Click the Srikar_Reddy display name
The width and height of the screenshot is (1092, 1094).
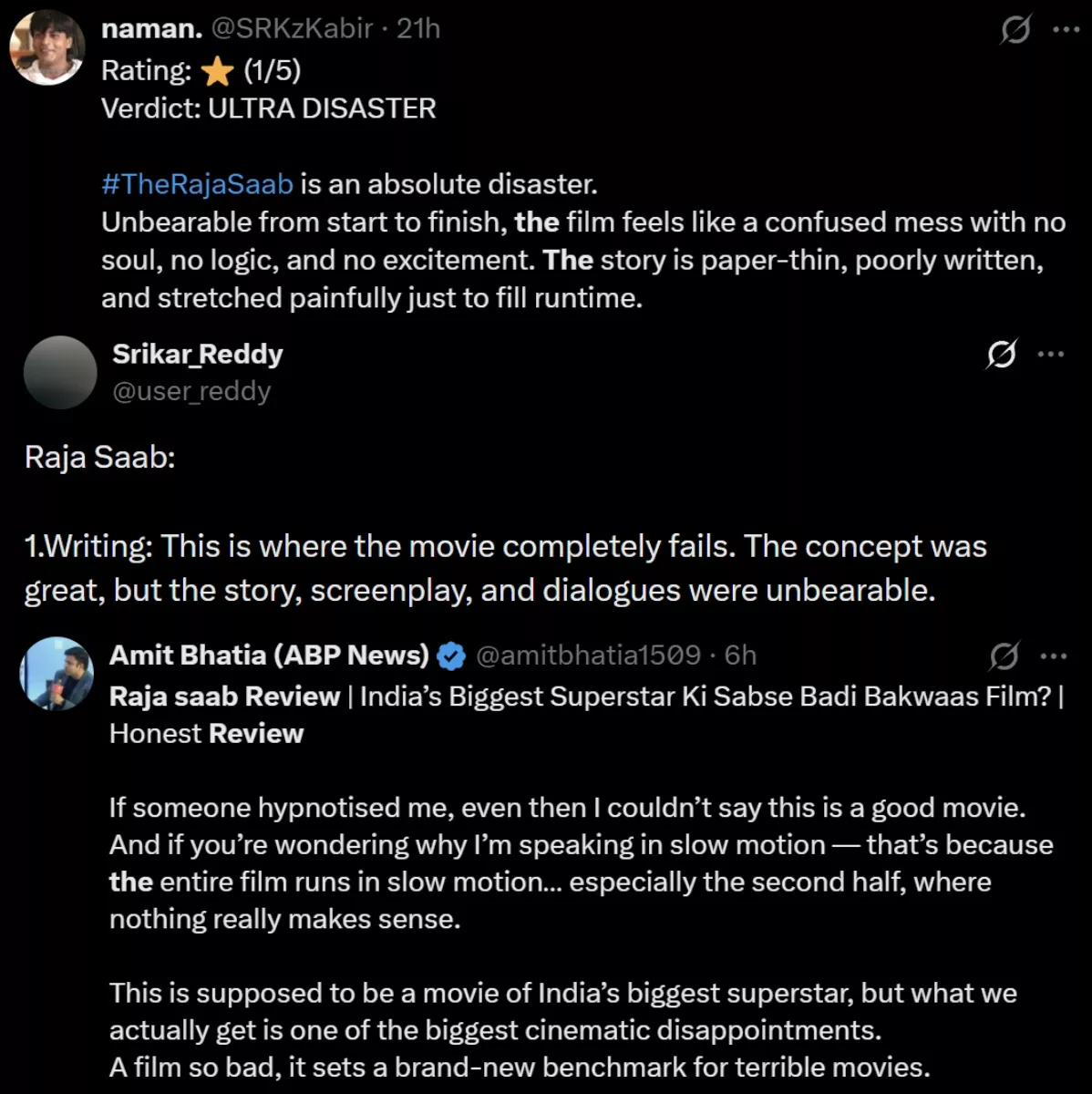point(197,354)
